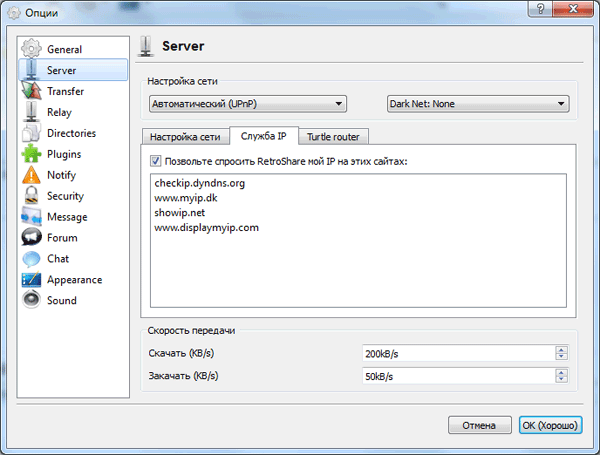Open the Relay server icon
Screen dimensions: 600x455
(x=31, y=112)
